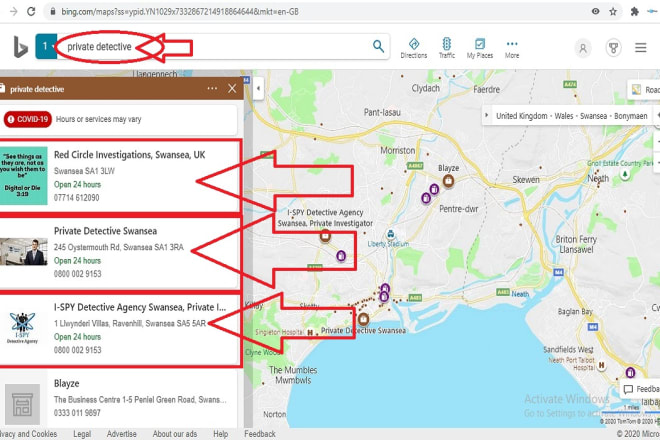
Task: Click the address bar URL
Action: click(x=180, y=12)
